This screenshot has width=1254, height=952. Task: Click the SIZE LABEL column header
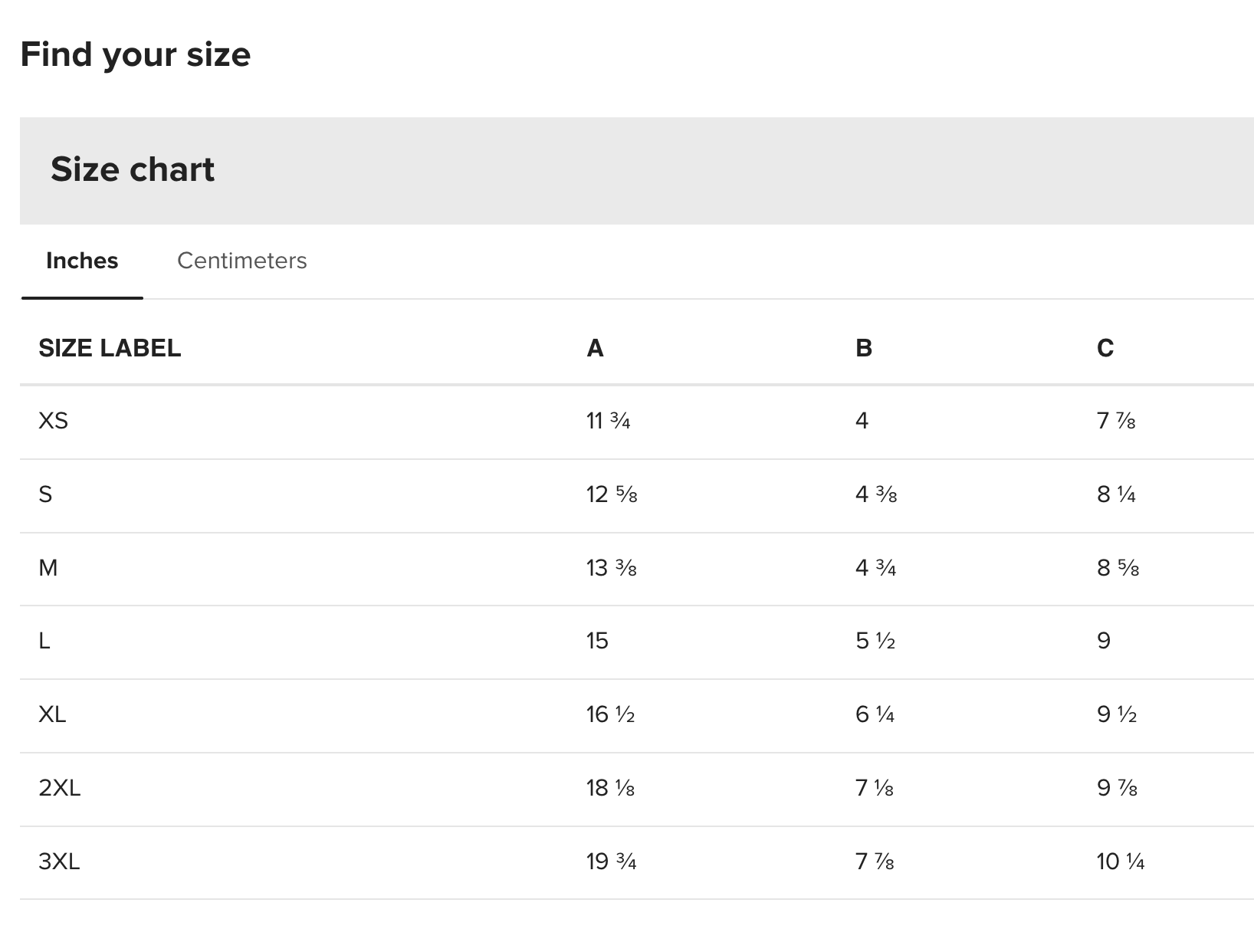[110, 348]
